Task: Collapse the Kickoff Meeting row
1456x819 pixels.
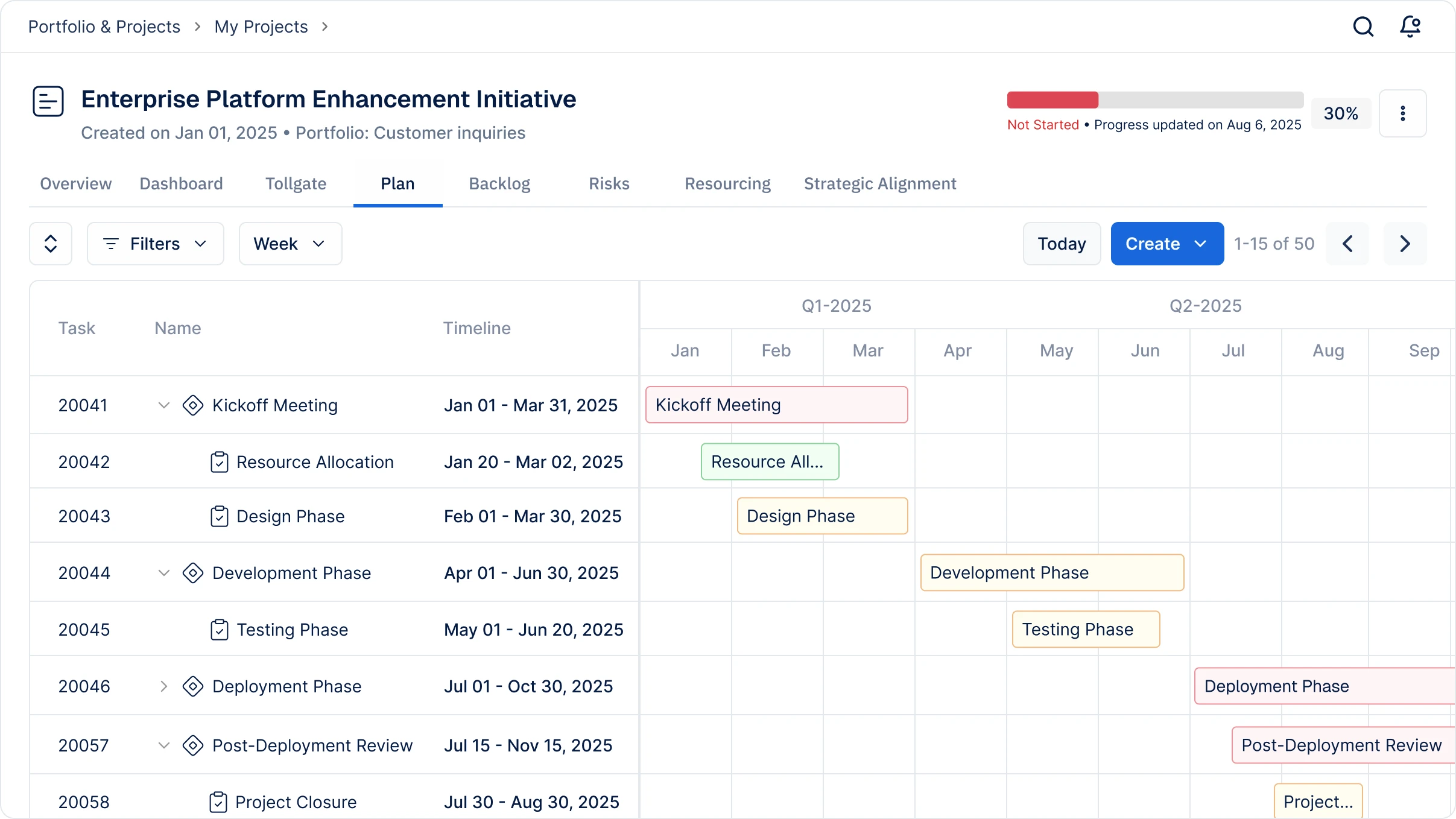Action: click(163, 405)
